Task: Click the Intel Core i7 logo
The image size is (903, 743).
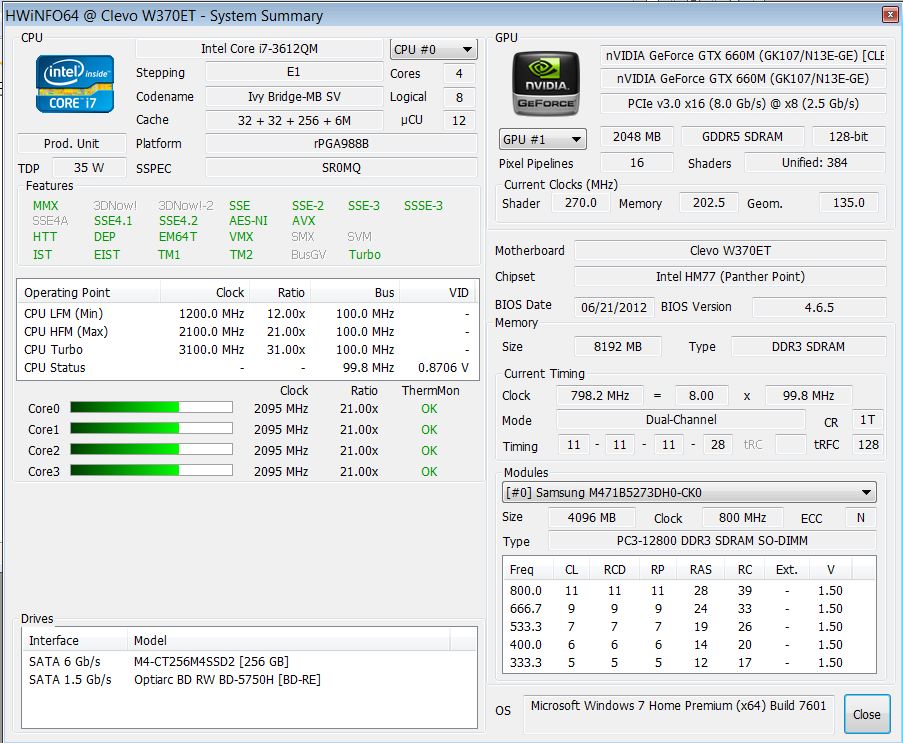Action: pyautogui.click(x=74, y=84)
